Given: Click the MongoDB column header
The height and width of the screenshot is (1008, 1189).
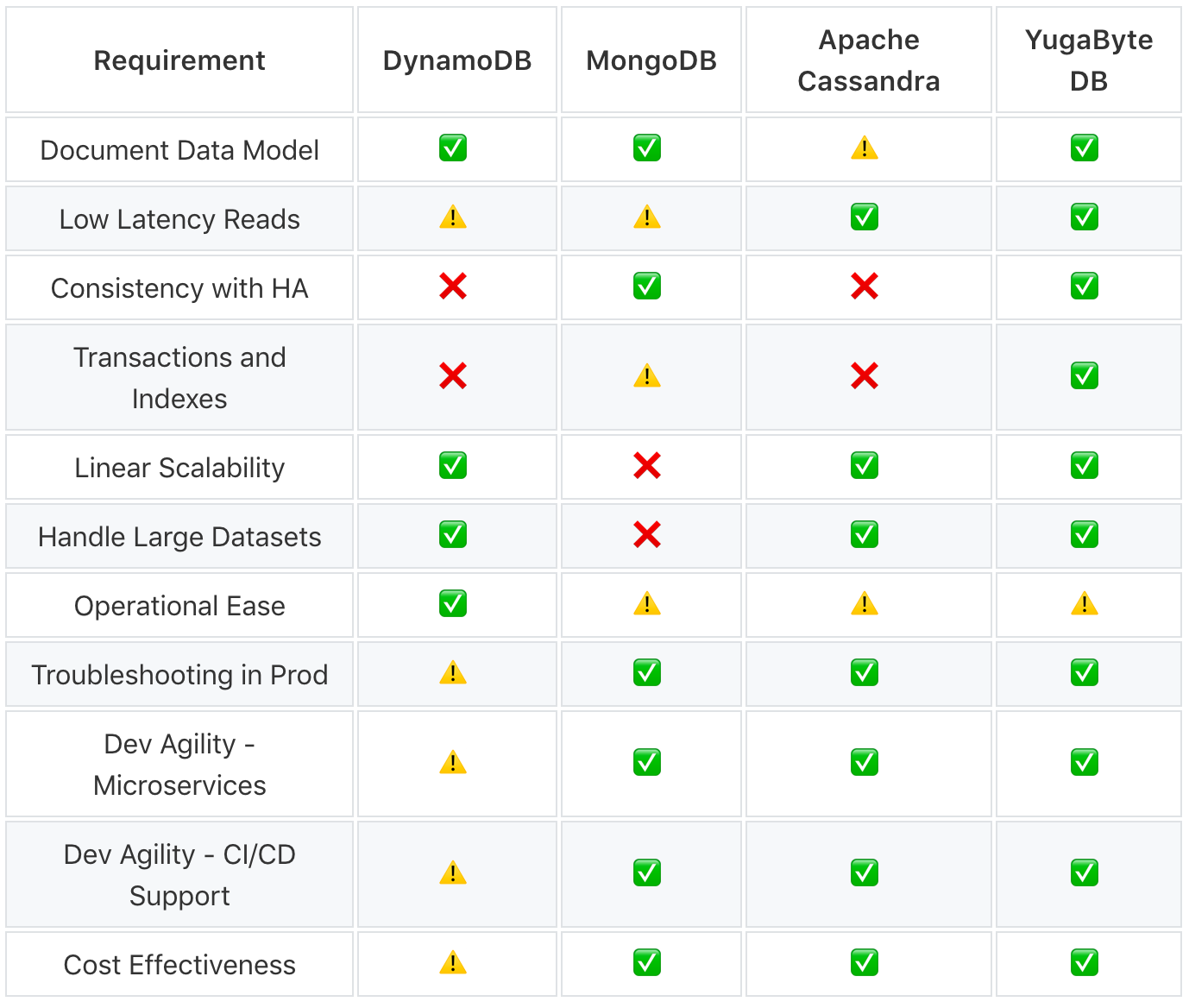Looking at the screenshot, I should [x=651, y=60].
